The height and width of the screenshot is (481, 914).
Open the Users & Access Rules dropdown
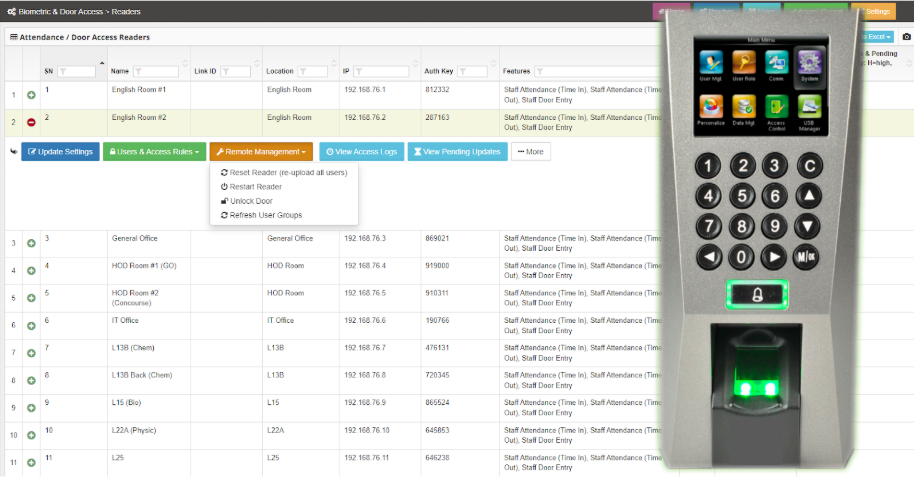click(x=154, y=152)
